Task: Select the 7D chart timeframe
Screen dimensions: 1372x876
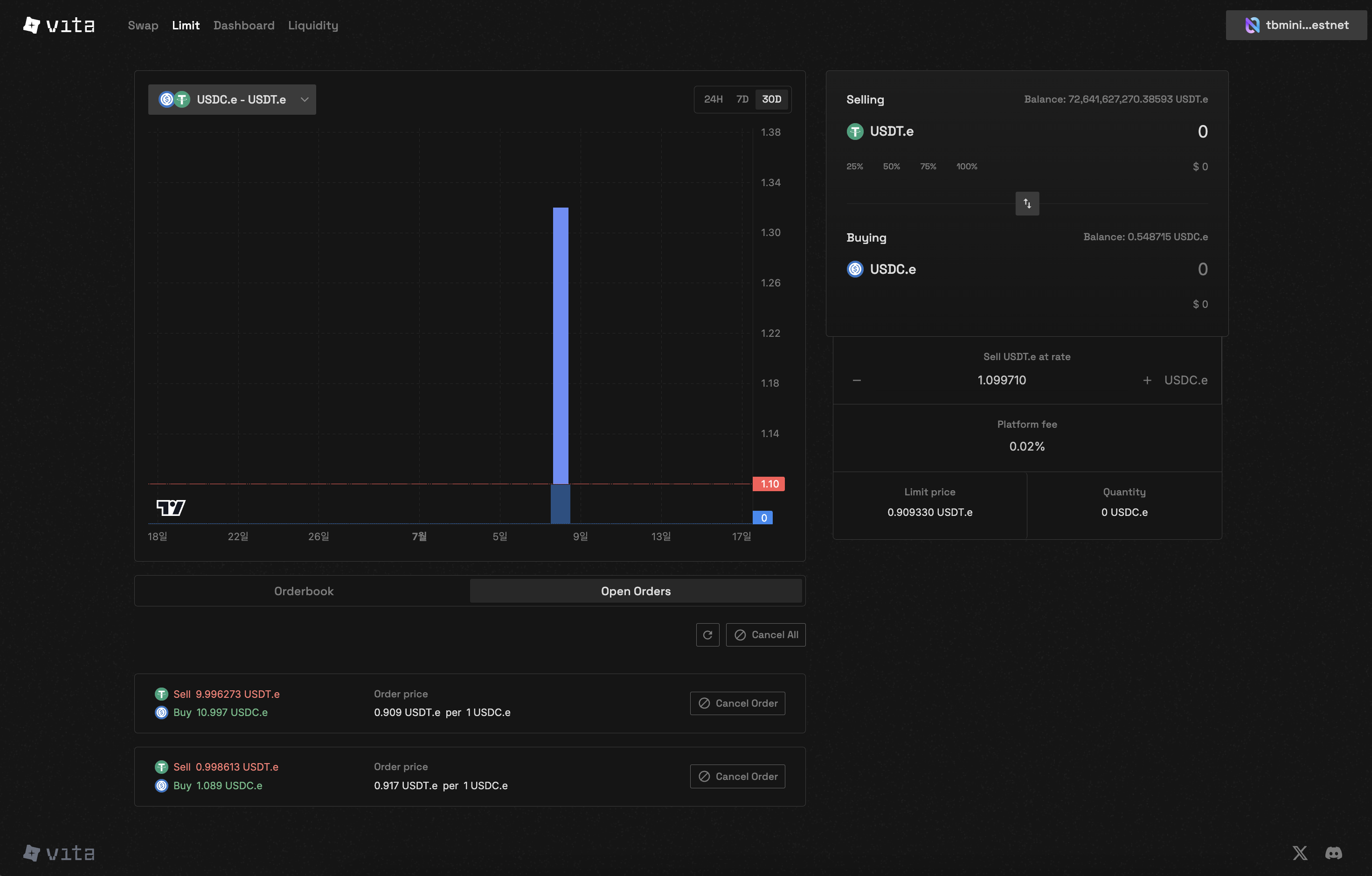Action: 742,98
